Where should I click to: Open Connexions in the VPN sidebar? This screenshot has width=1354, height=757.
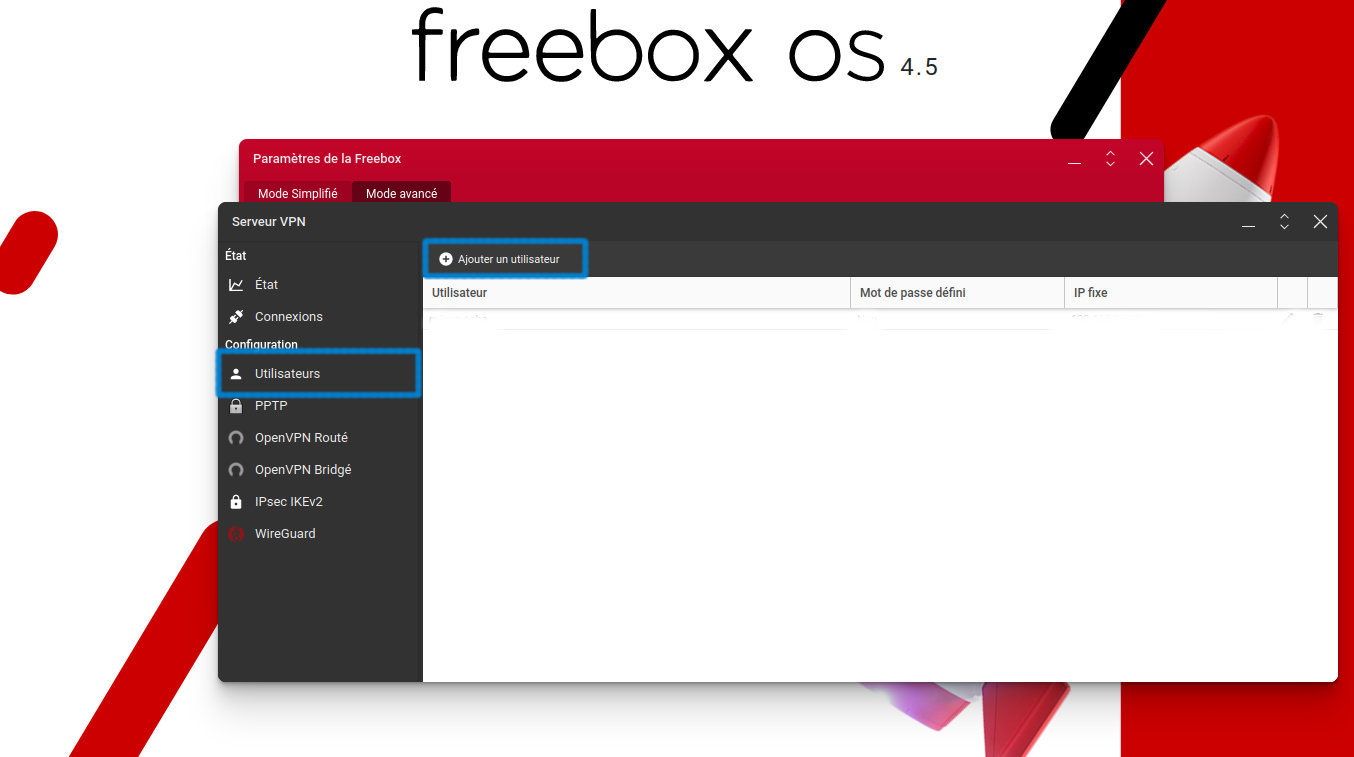(x=320, y=317)
